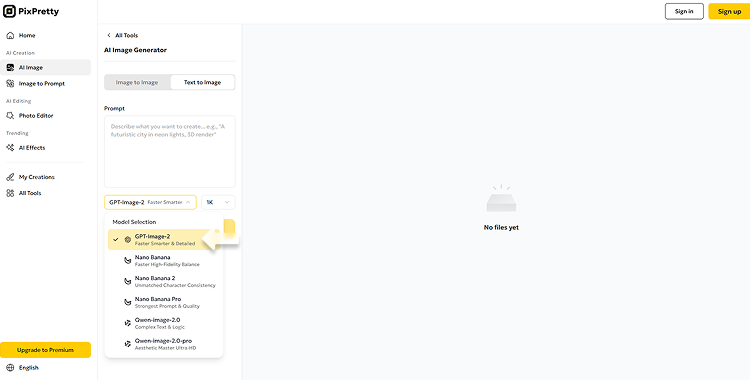This screenshot has height=380, width=750.
Task: Choose the Nano Banana 2 model
Action: click(164, 281)
